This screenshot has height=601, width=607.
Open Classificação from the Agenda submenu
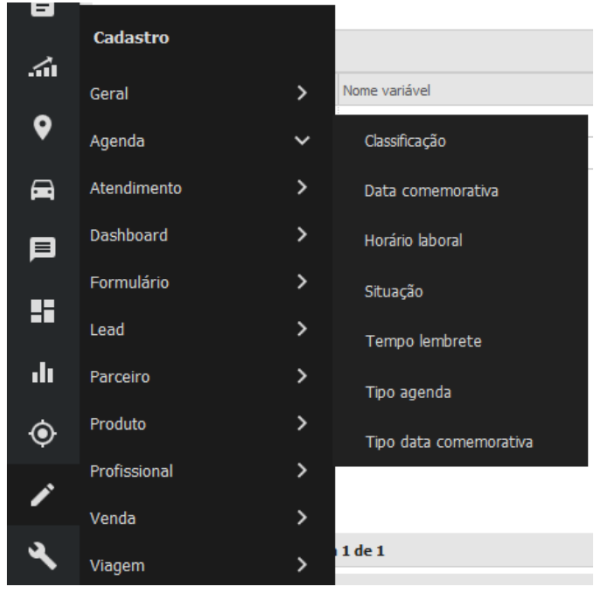point(405,141)
